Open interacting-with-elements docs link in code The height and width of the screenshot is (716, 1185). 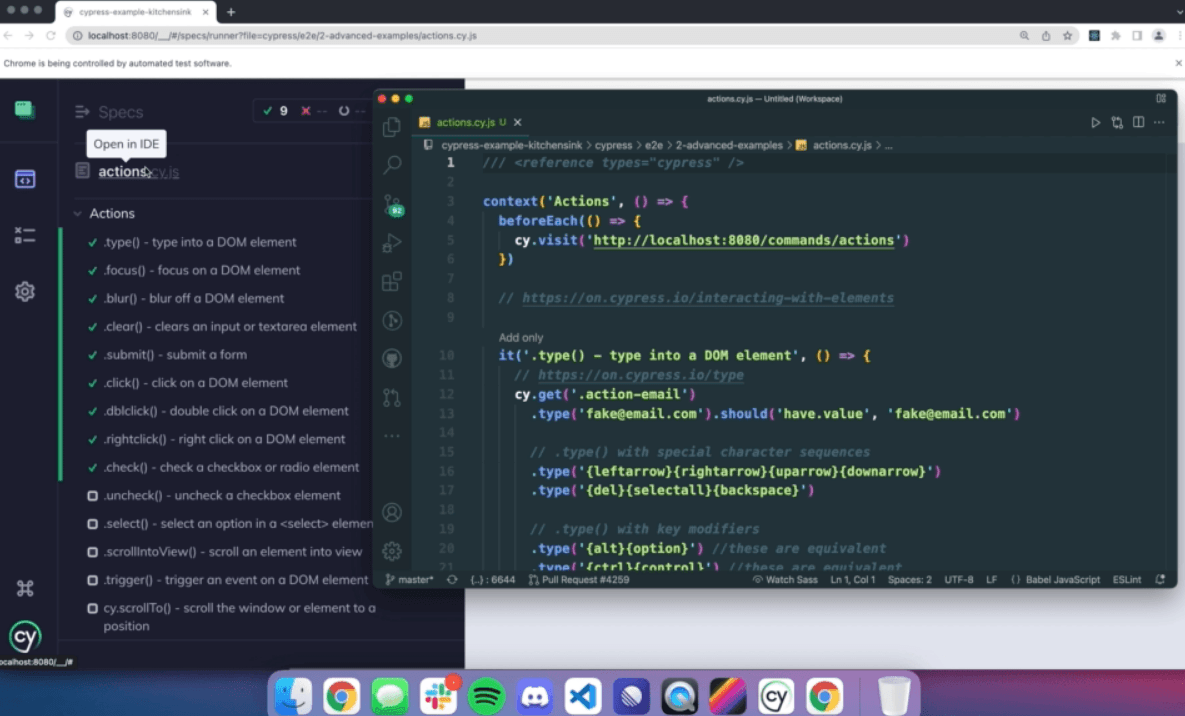pyautogui.click(x=708, y=298)
